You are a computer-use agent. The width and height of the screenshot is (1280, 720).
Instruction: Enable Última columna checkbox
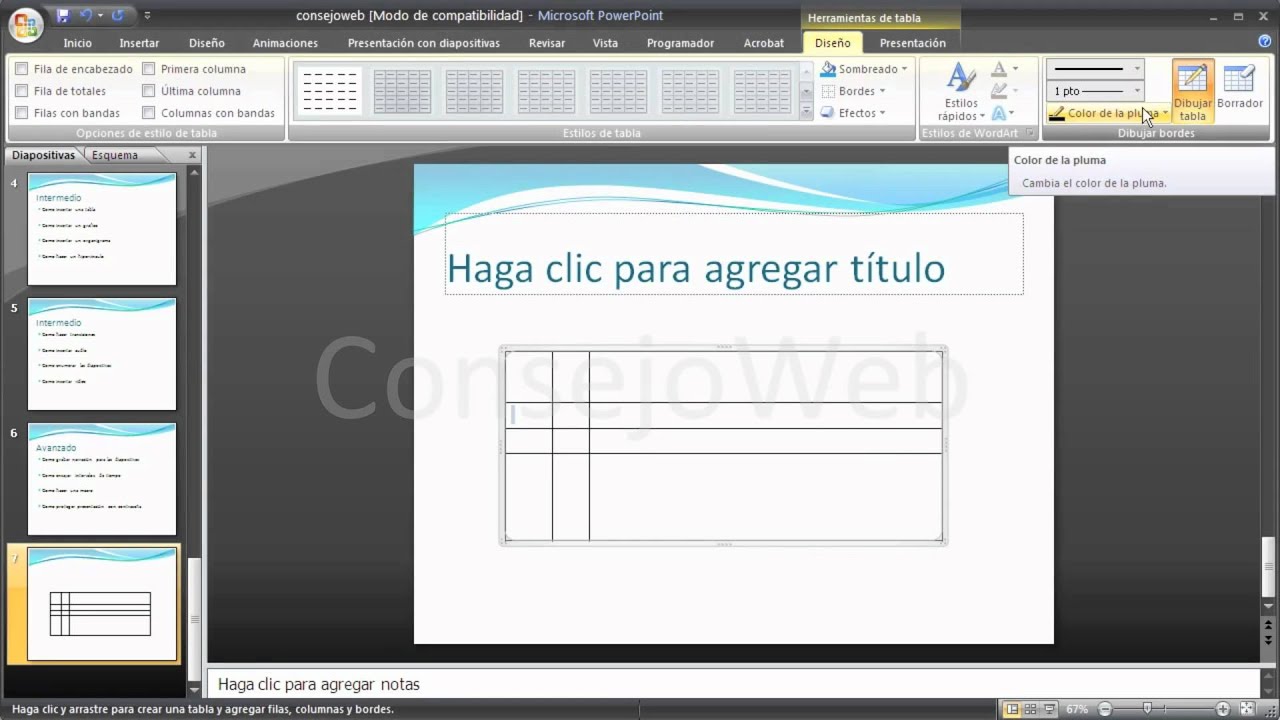pyautogui.click(x=148, y=91)
